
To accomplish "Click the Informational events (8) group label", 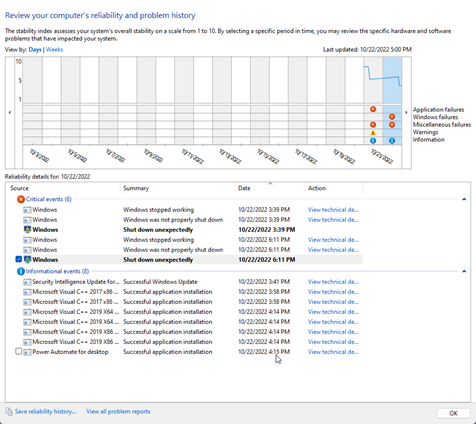I will pyautogui.click(x=57, y=271).
